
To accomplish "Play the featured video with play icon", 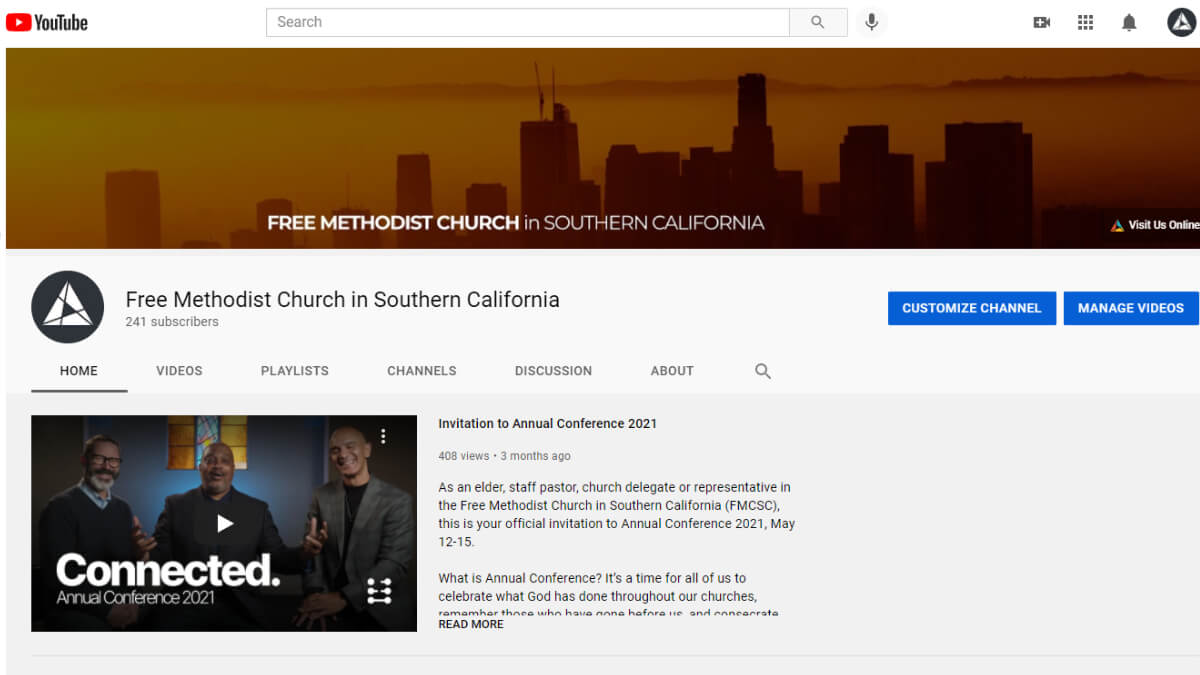I will pyautogui.click(x=225, y=523).
